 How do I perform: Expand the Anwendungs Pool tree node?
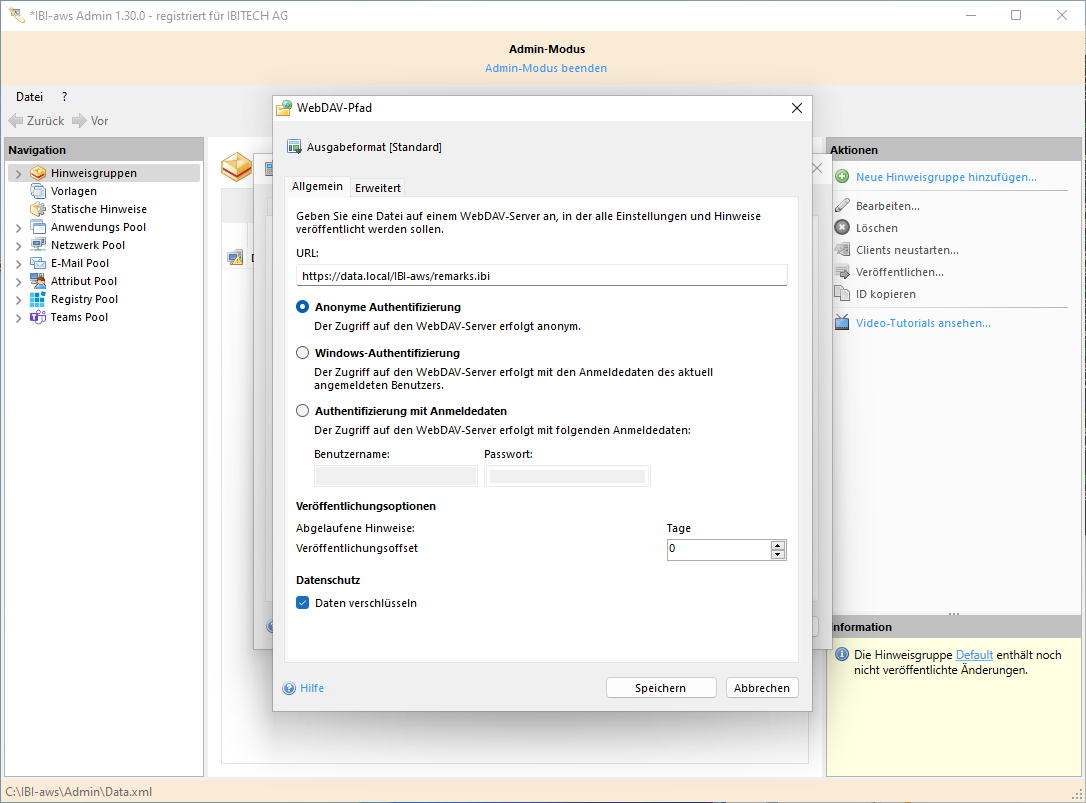[18, 226]
